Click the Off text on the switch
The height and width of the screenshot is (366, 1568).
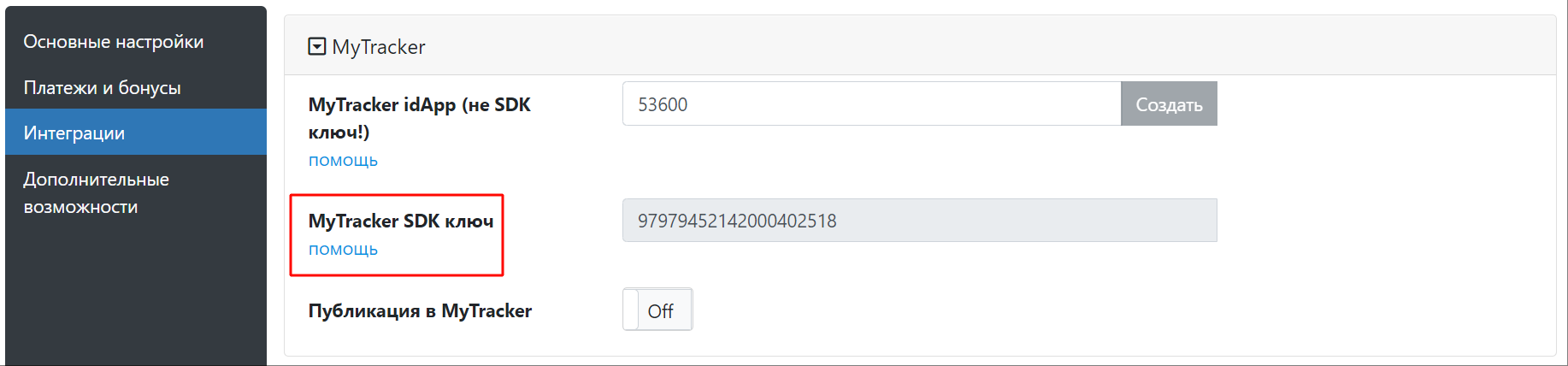661,311
